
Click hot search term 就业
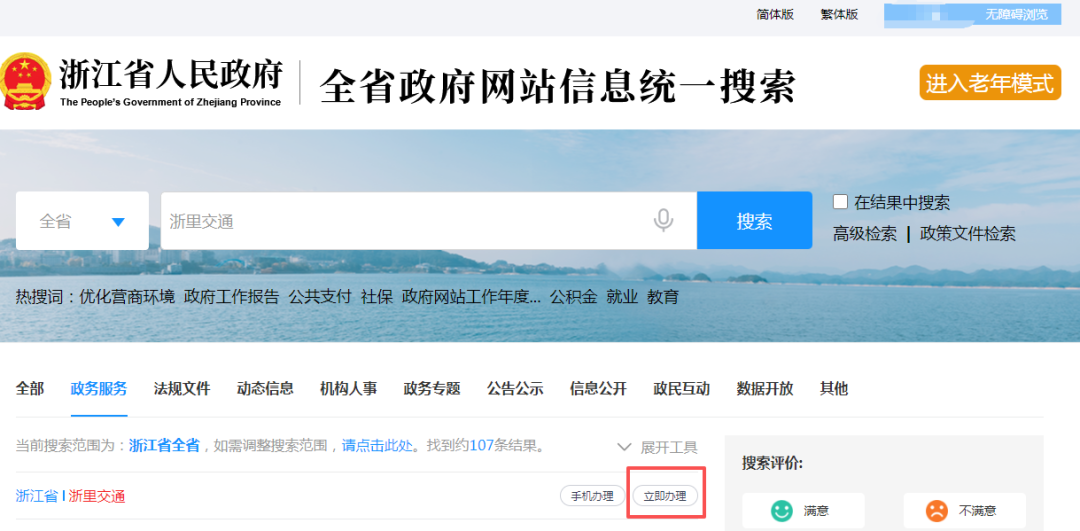point(622,297)
